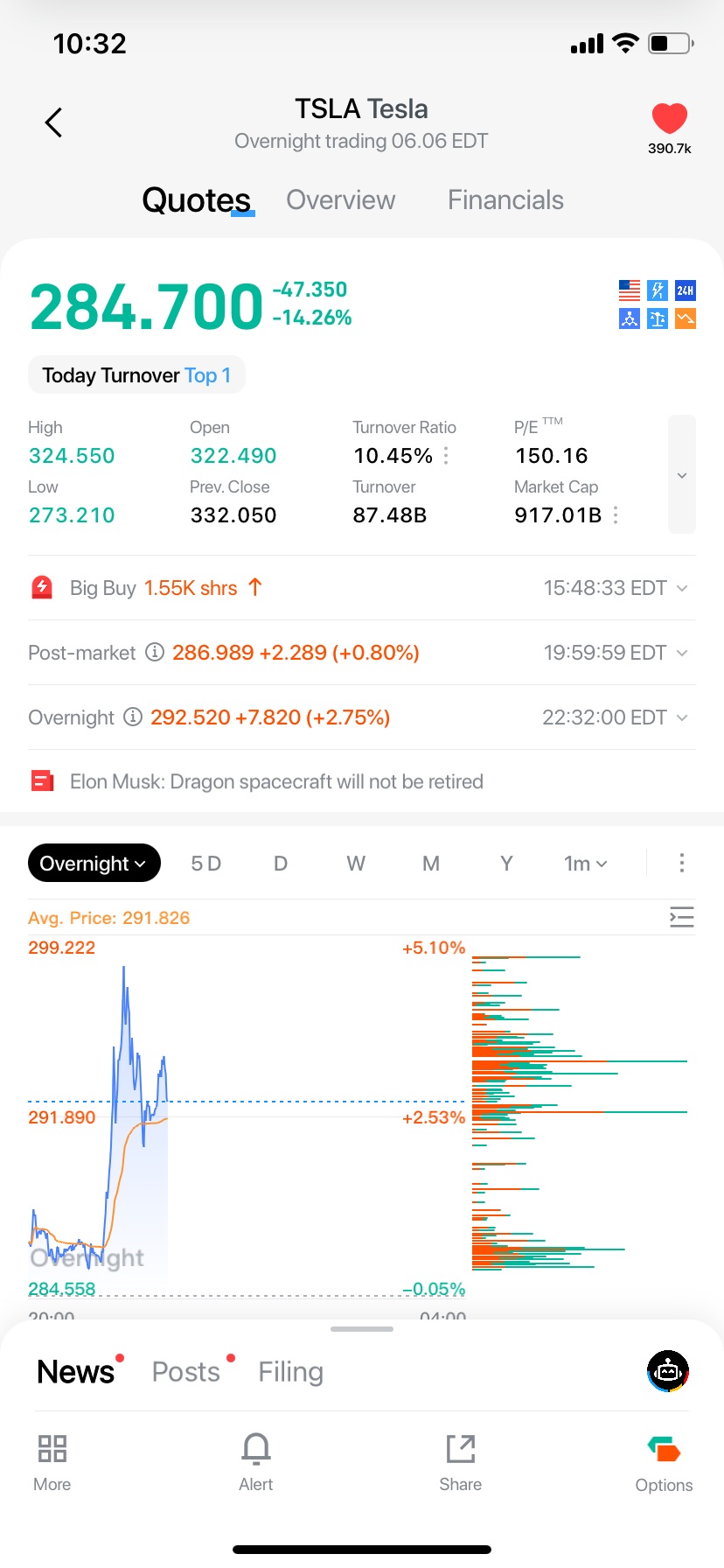The height and width of the screenshot is (1568, 724).
Task: Tap the overnight price 292.520
Action: pyautogui.click(x=191, y=717)
